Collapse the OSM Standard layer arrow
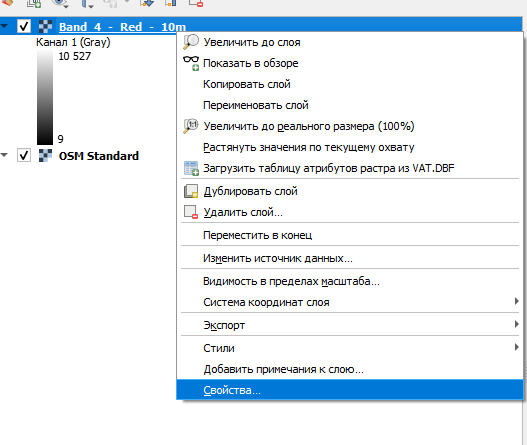The image size is (527, 445). pos(4,155)
